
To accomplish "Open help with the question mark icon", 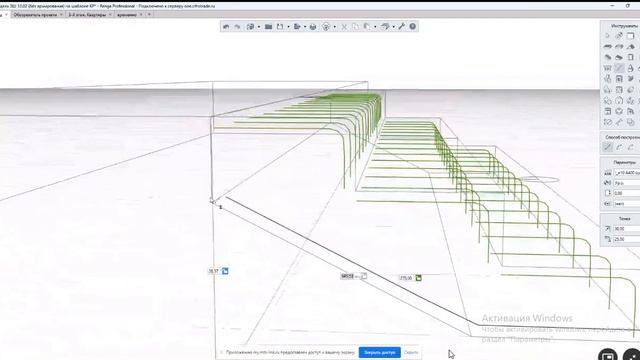I will tap(413, 27).
